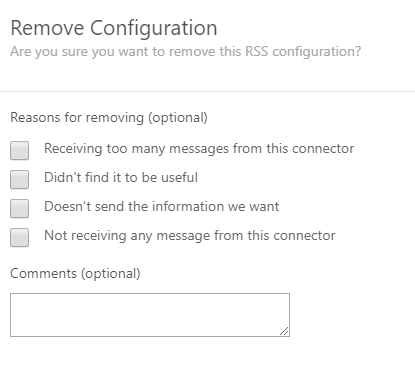Check 'Receiving too many messages from this connector' box

point(19,150)
